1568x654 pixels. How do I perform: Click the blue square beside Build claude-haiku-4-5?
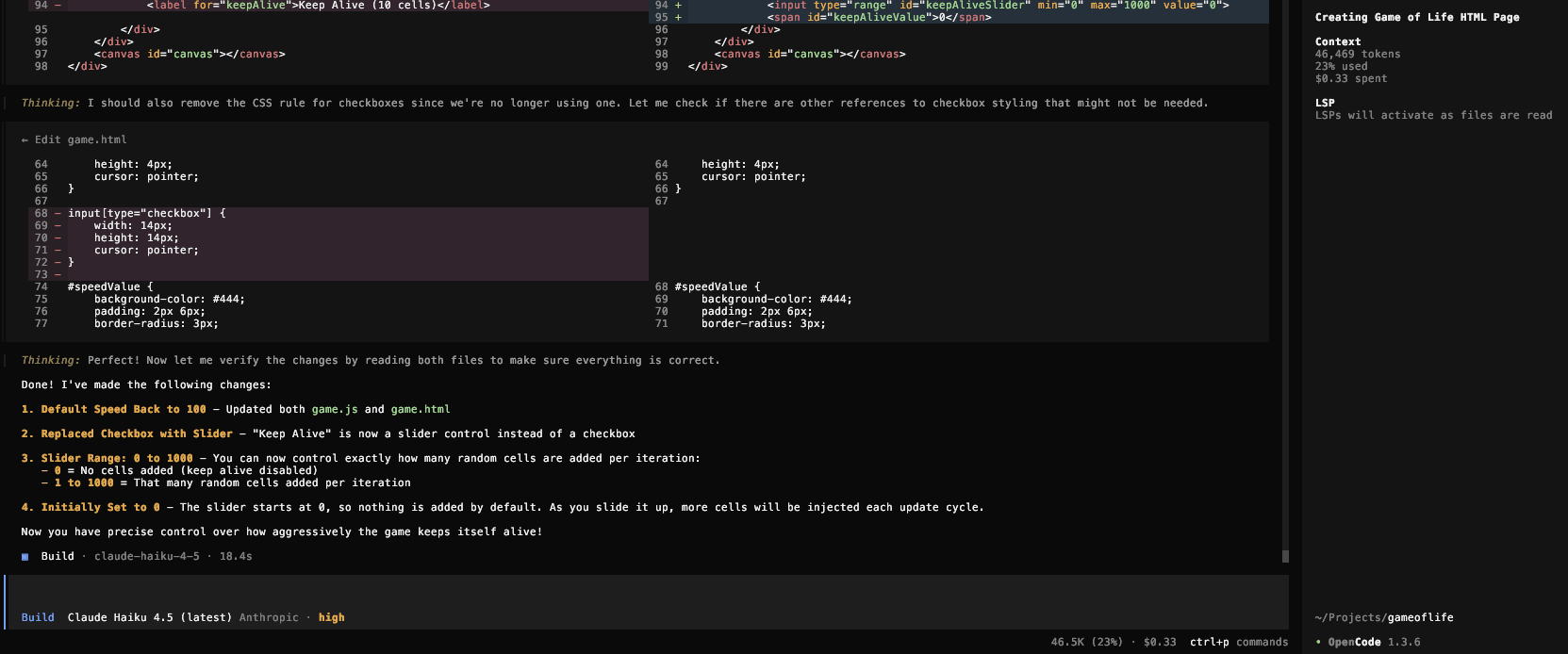click(25, 557)
